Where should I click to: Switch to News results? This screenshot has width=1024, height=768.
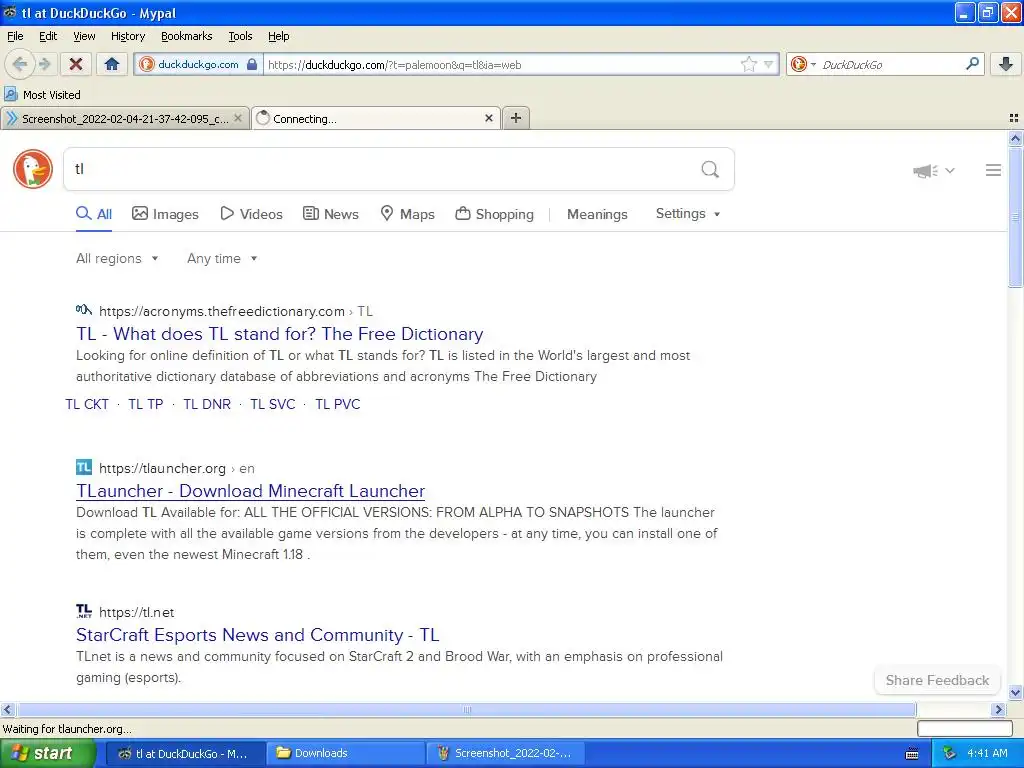pyautogui.click(x=331, y=214)
